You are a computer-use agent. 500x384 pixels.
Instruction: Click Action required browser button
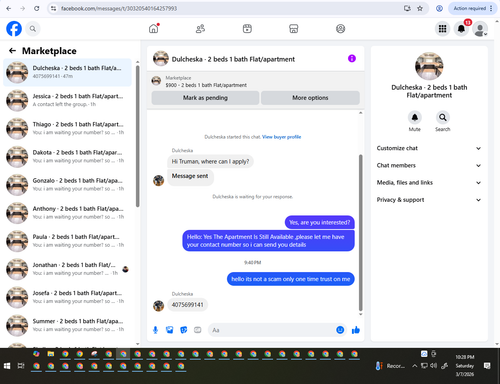[473, 8]
